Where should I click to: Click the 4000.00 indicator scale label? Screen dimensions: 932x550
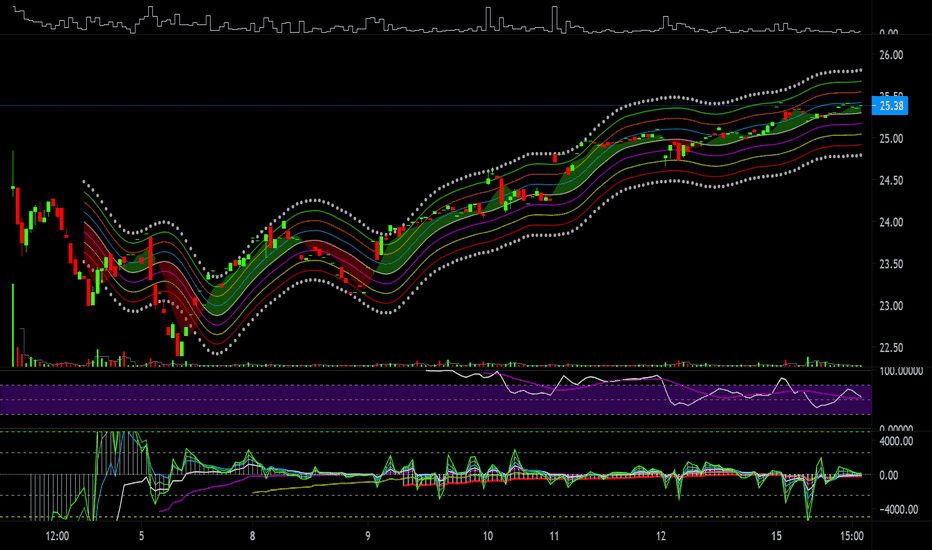point(896,441)
